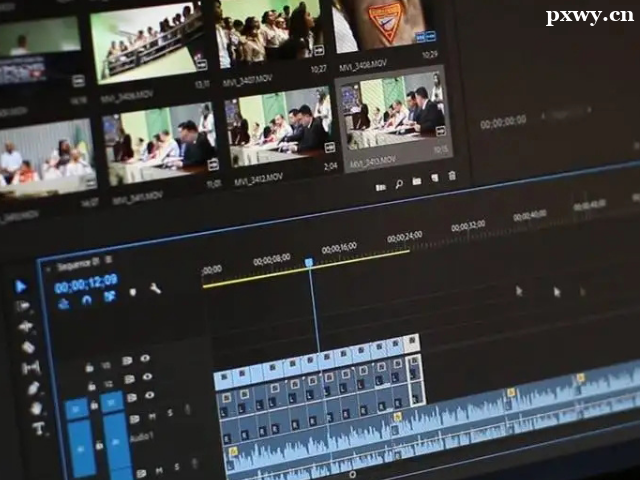
Task: Select the MVI_3406.MOV balcony clip thumbnail
Action: (x=149, y=43)
